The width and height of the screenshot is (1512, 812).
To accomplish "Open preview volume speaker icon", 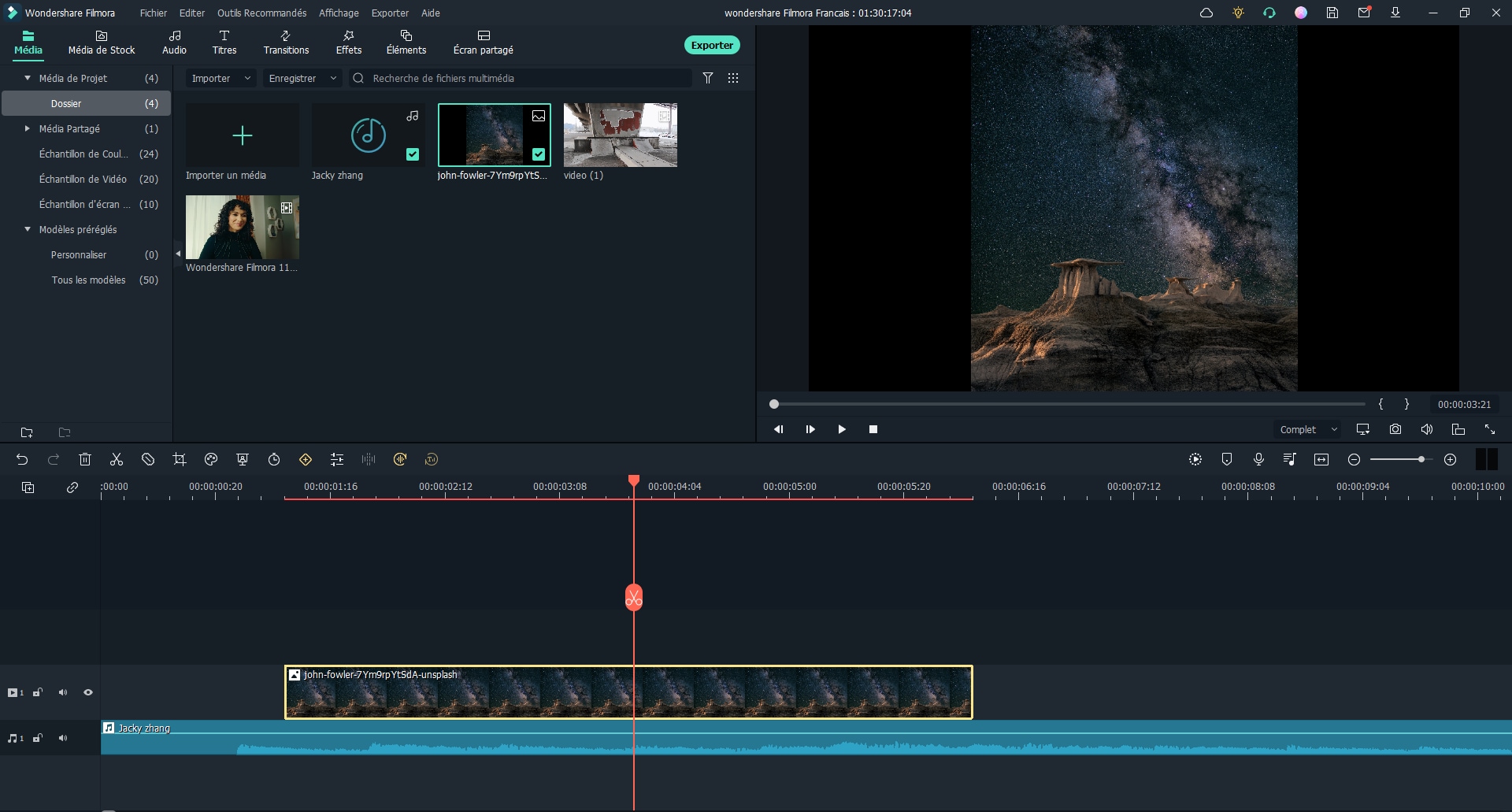I will click(x=1427, y=429).
